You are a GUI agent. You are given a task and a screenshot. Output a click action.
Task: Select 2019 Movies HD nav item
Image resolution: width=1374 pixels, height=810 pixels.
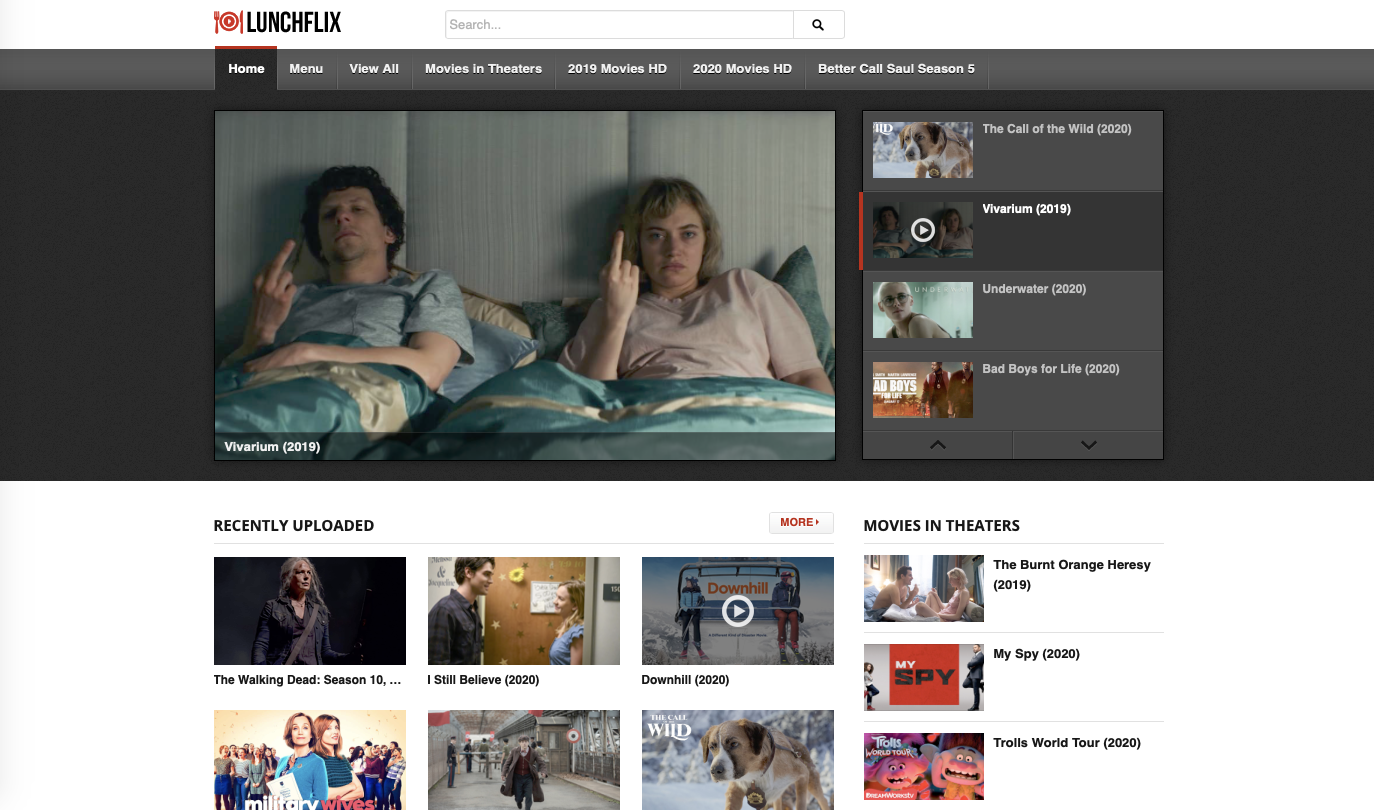pyautogui.click(x=617, y=69)
